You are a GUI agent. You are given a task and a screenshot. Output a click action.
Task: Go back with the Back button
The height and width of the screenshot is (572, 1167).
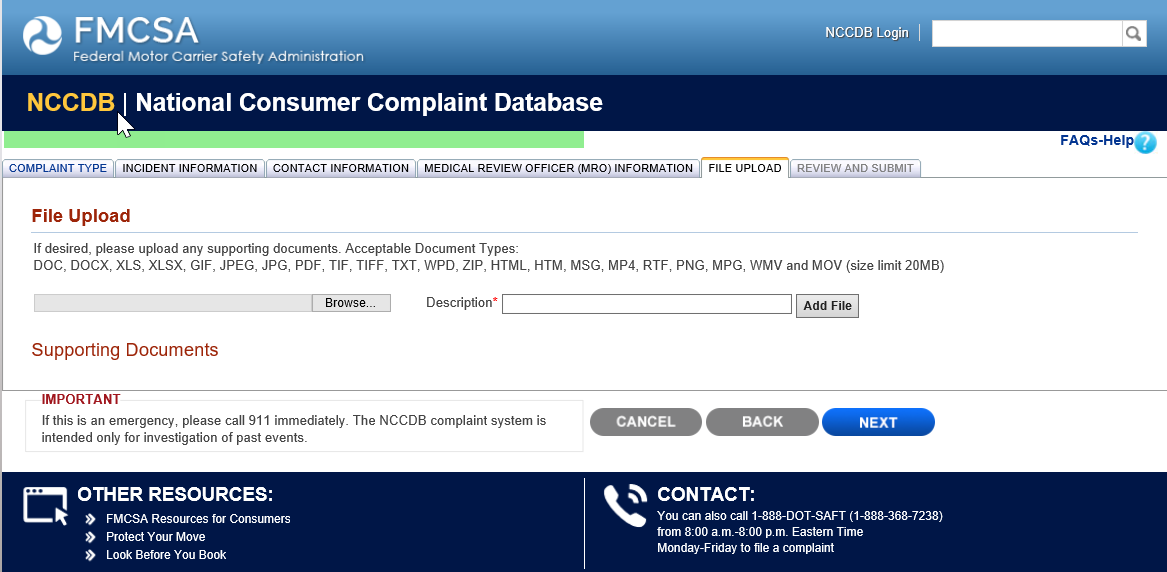[762, 422]
